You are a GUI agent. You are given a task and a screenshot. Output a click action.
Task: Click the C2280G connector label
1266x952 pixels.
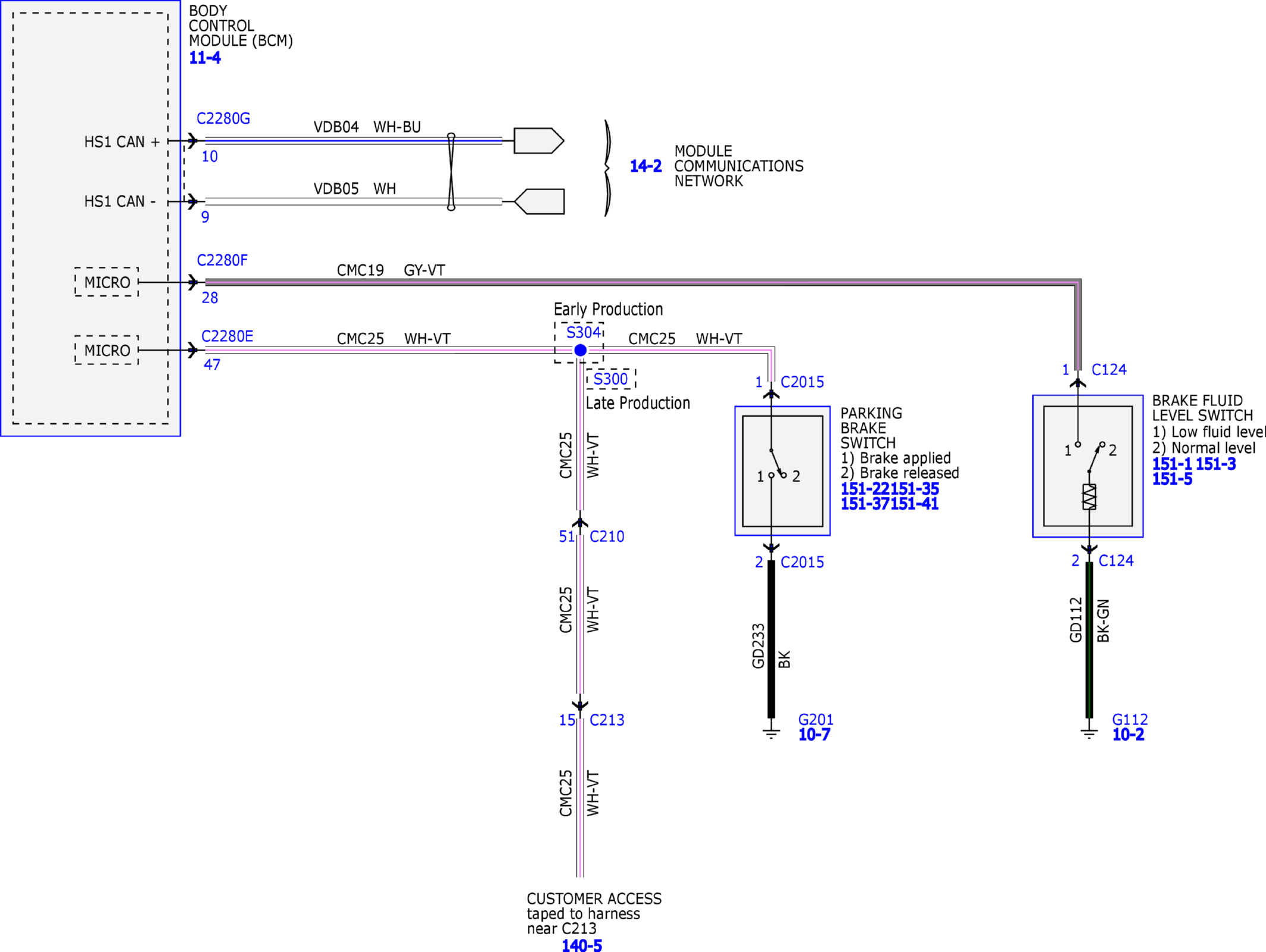coord(223,118)
